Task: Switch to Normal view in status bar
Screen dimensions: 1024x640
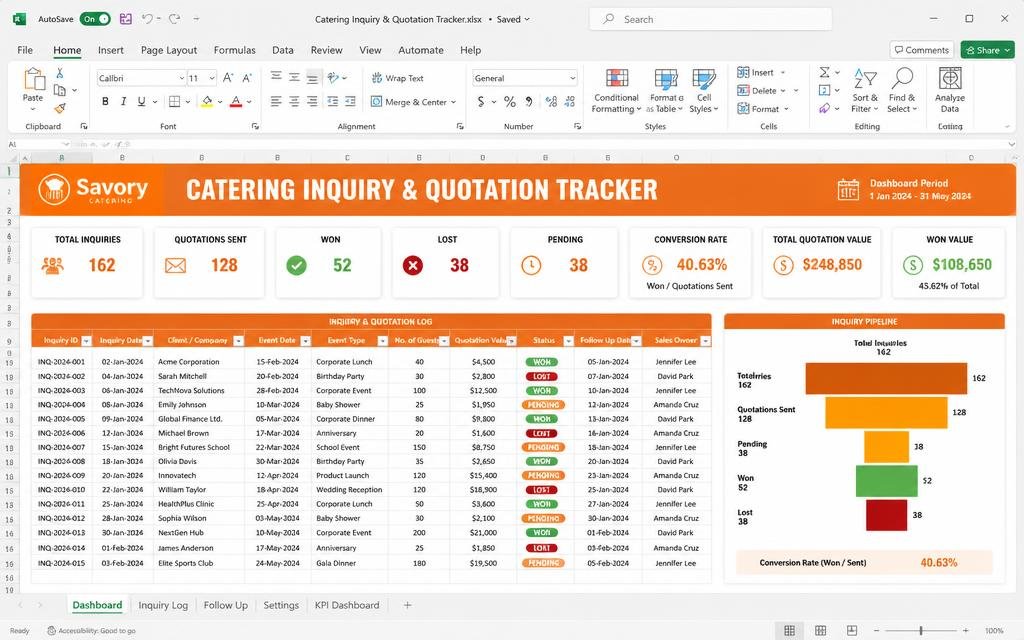Action: click(789, 630)
